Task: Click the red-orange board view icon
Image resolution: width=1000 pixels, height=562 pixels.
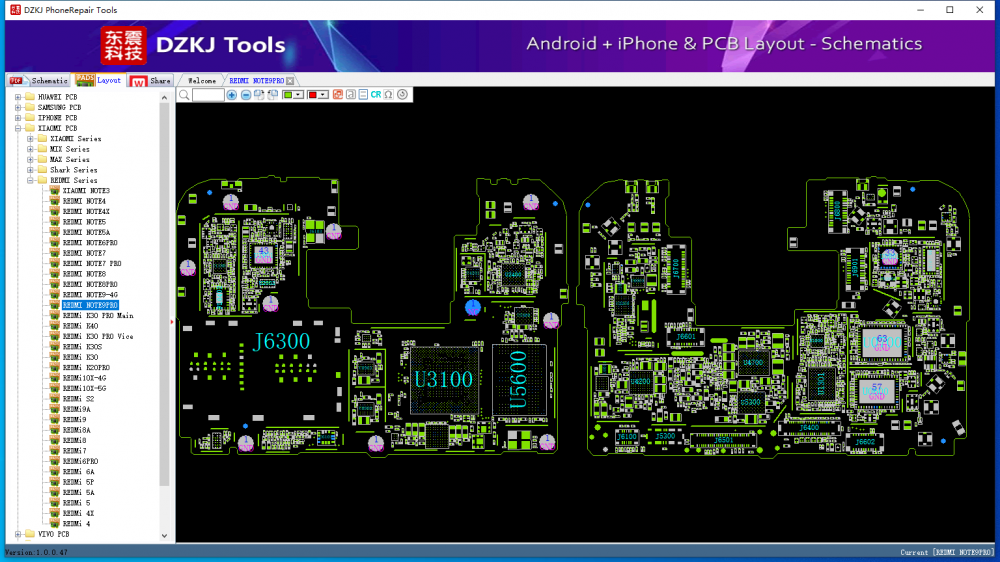Action: coord(337,95)
